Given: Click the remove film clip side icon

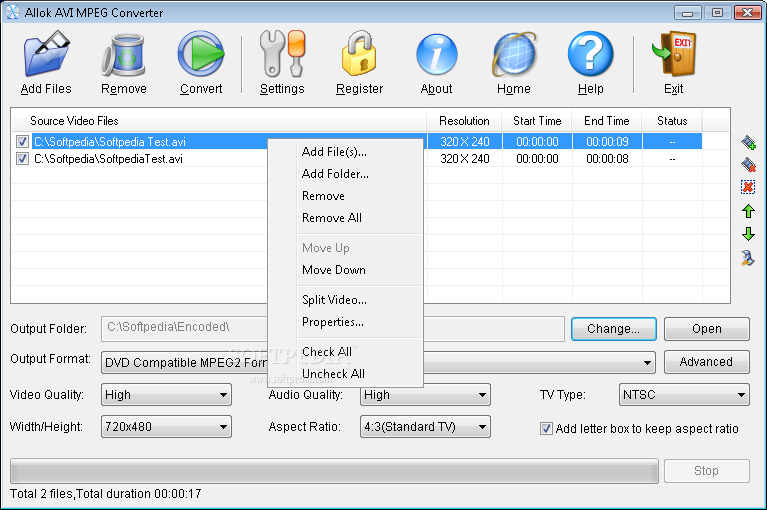Looking at the screenshot, I should [748, 164].
